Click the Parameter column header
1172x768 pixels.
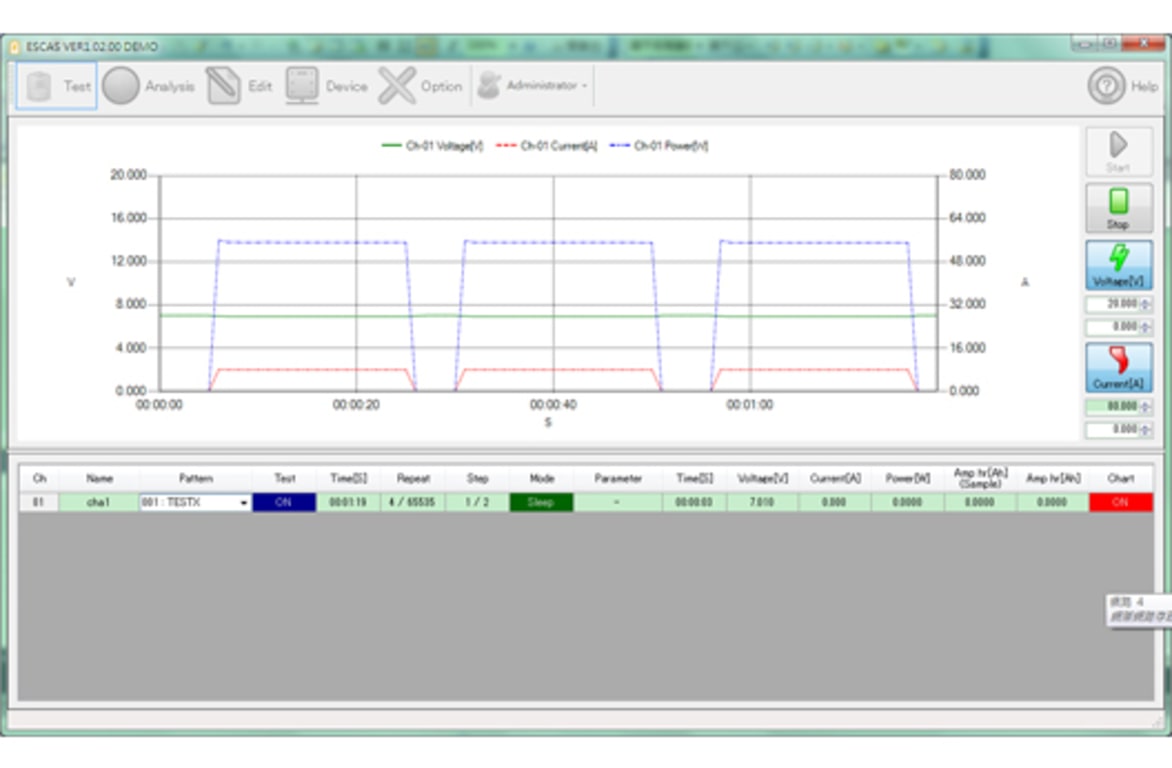[618, 479]
